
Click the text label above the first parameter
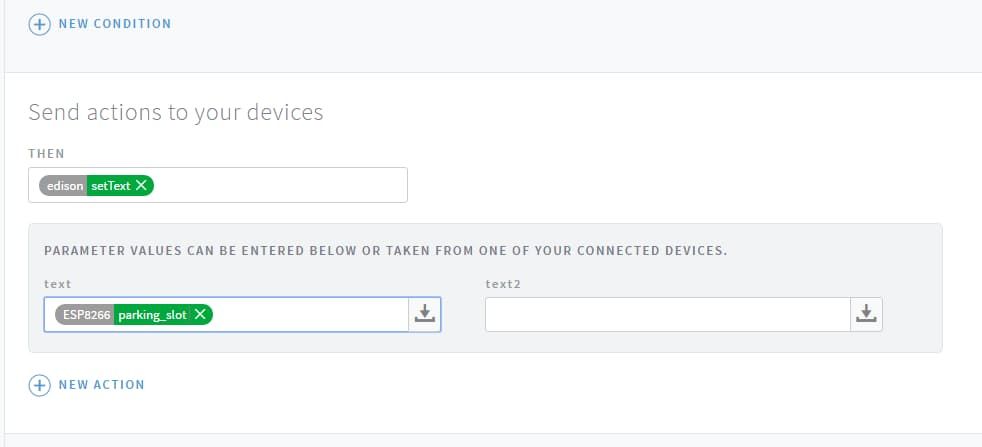point(58,284)
